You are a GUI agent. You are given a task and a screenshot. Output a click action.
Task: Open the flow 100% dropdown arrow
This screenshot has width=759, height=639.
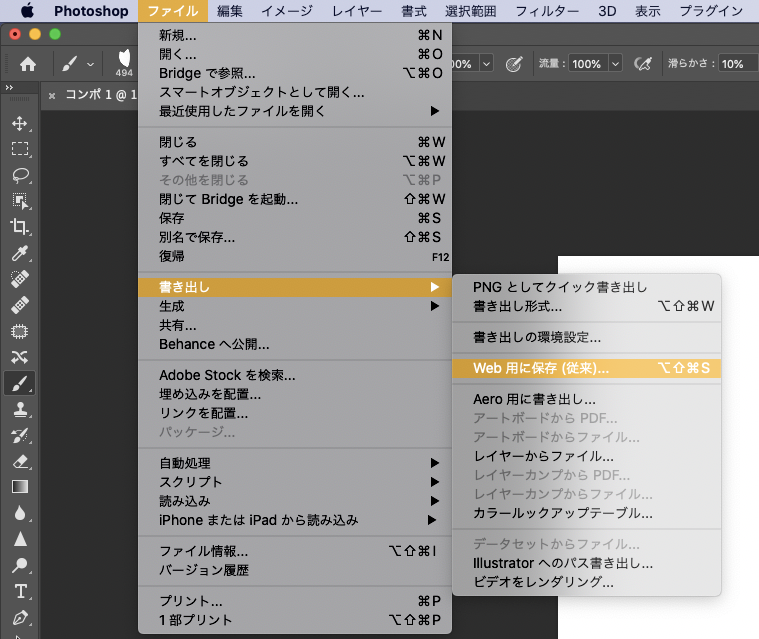click(615, 63)
